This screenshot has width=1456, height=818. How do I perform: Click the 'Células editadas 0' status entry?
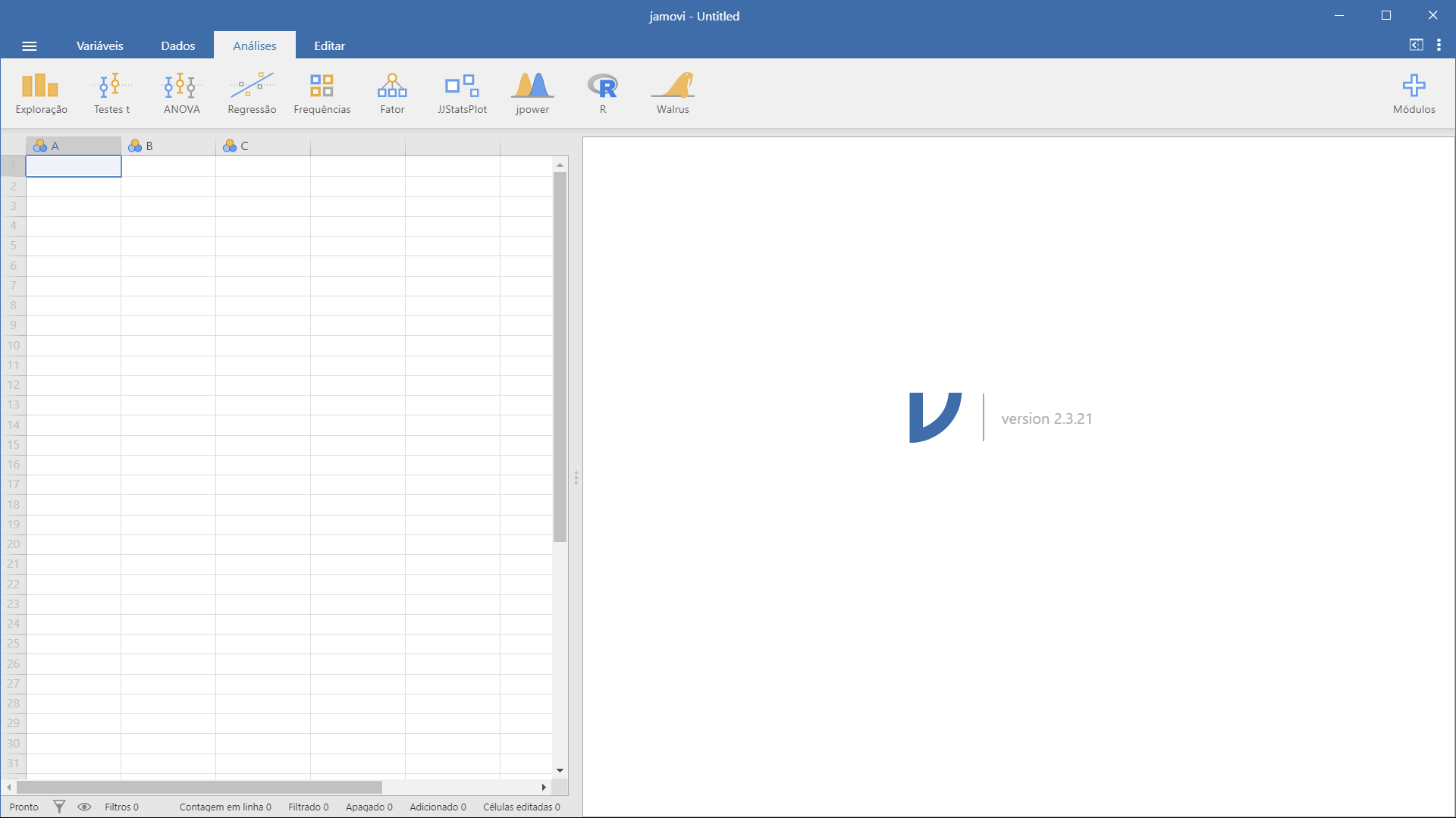522,807
